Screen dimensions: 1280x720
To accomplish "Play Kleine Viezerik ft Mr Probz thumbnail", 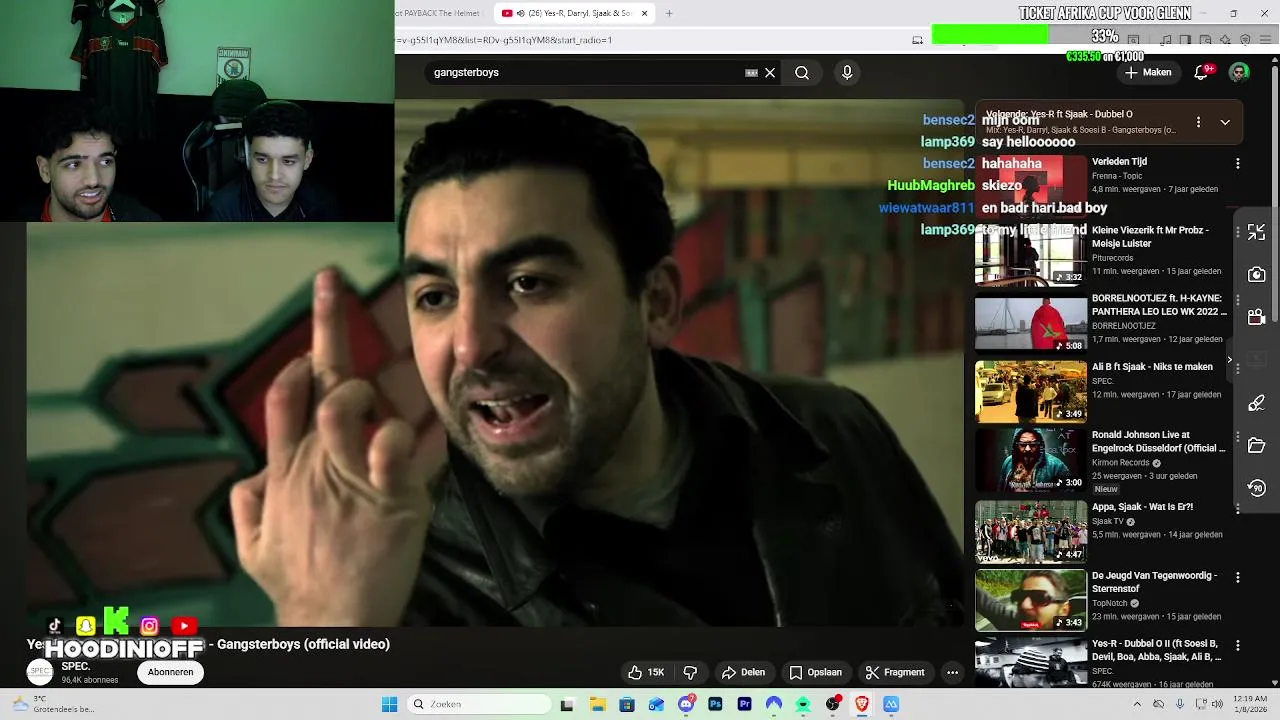I will pyautogui.click(x=1031, y=256).
